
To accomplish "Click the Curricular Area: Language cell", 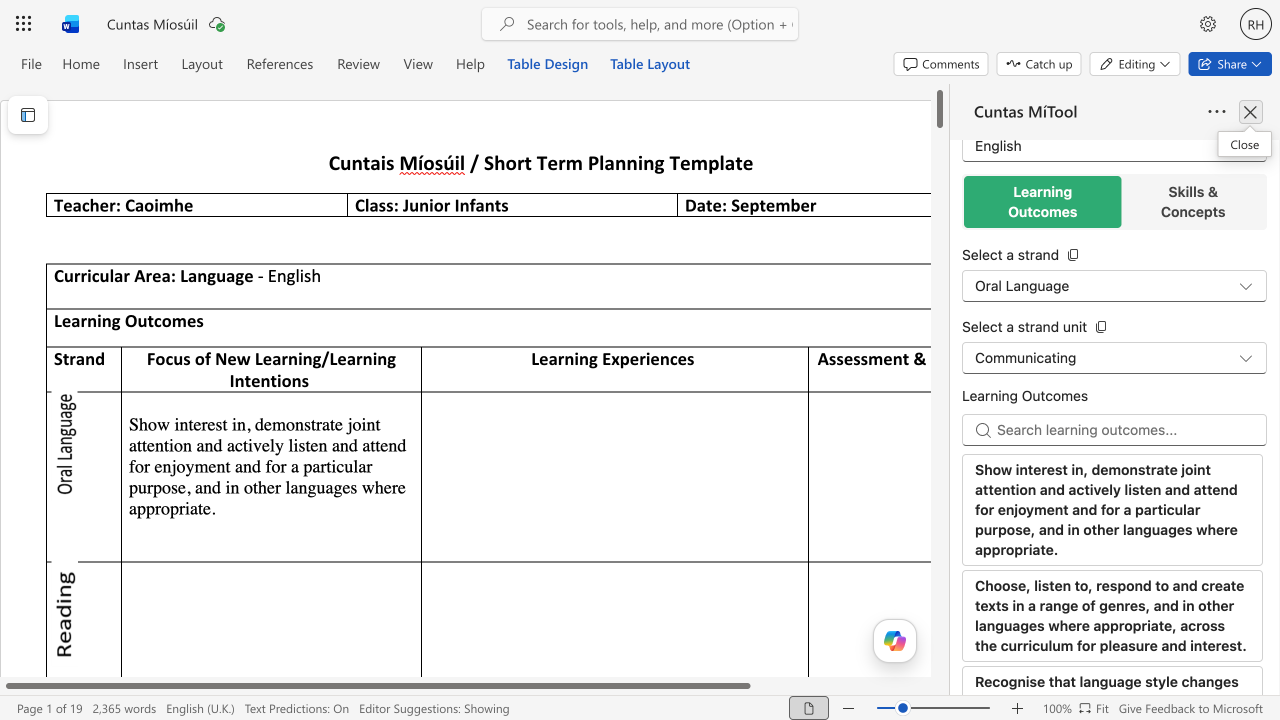I will coord(489,286).
